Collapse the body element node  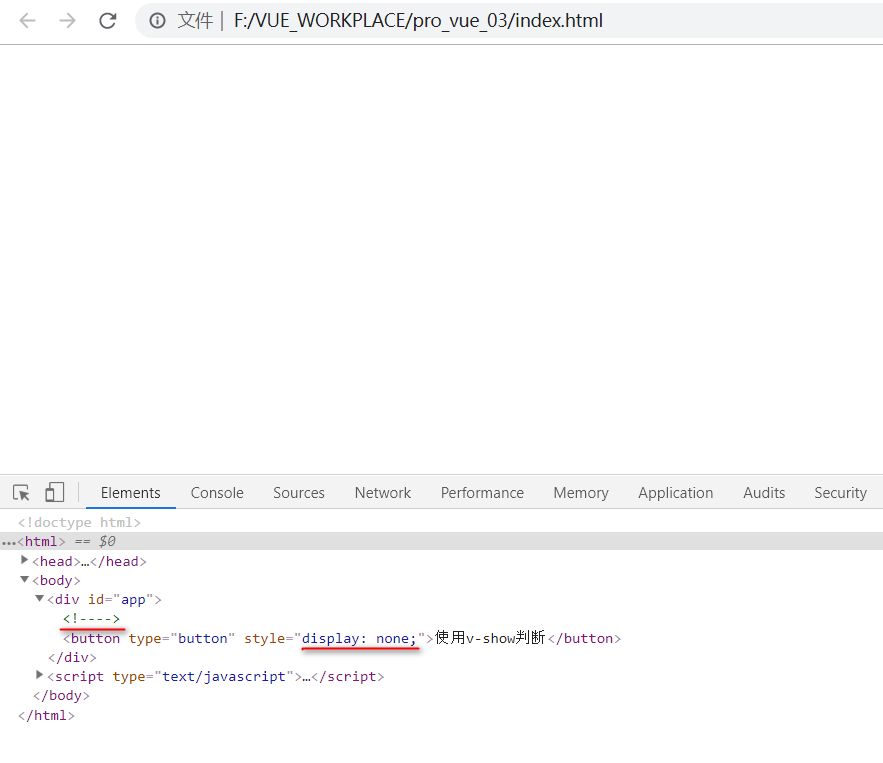point(24,579)
